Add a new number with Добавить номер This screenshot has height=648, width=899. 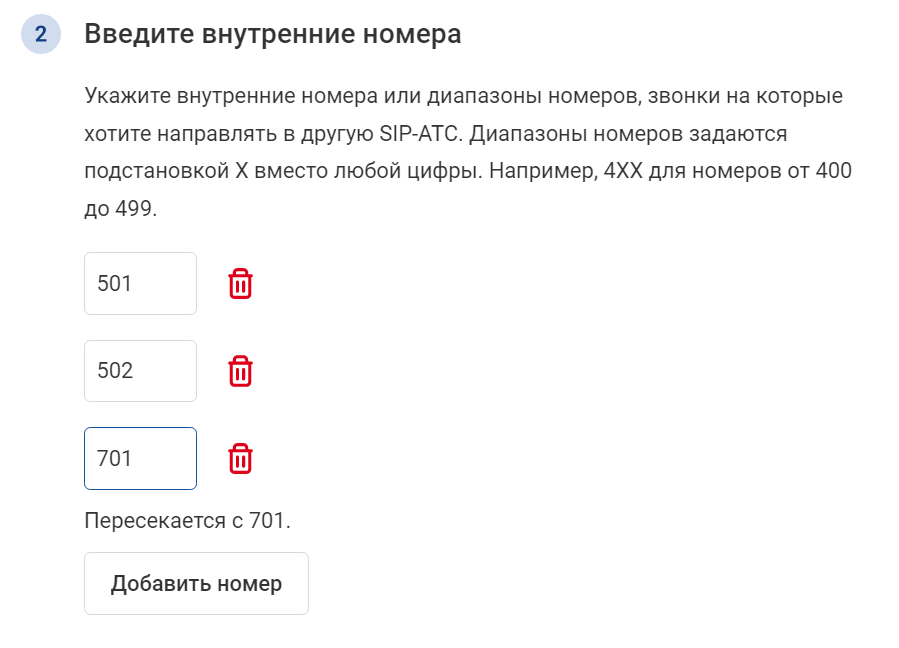tap(196, 584)
